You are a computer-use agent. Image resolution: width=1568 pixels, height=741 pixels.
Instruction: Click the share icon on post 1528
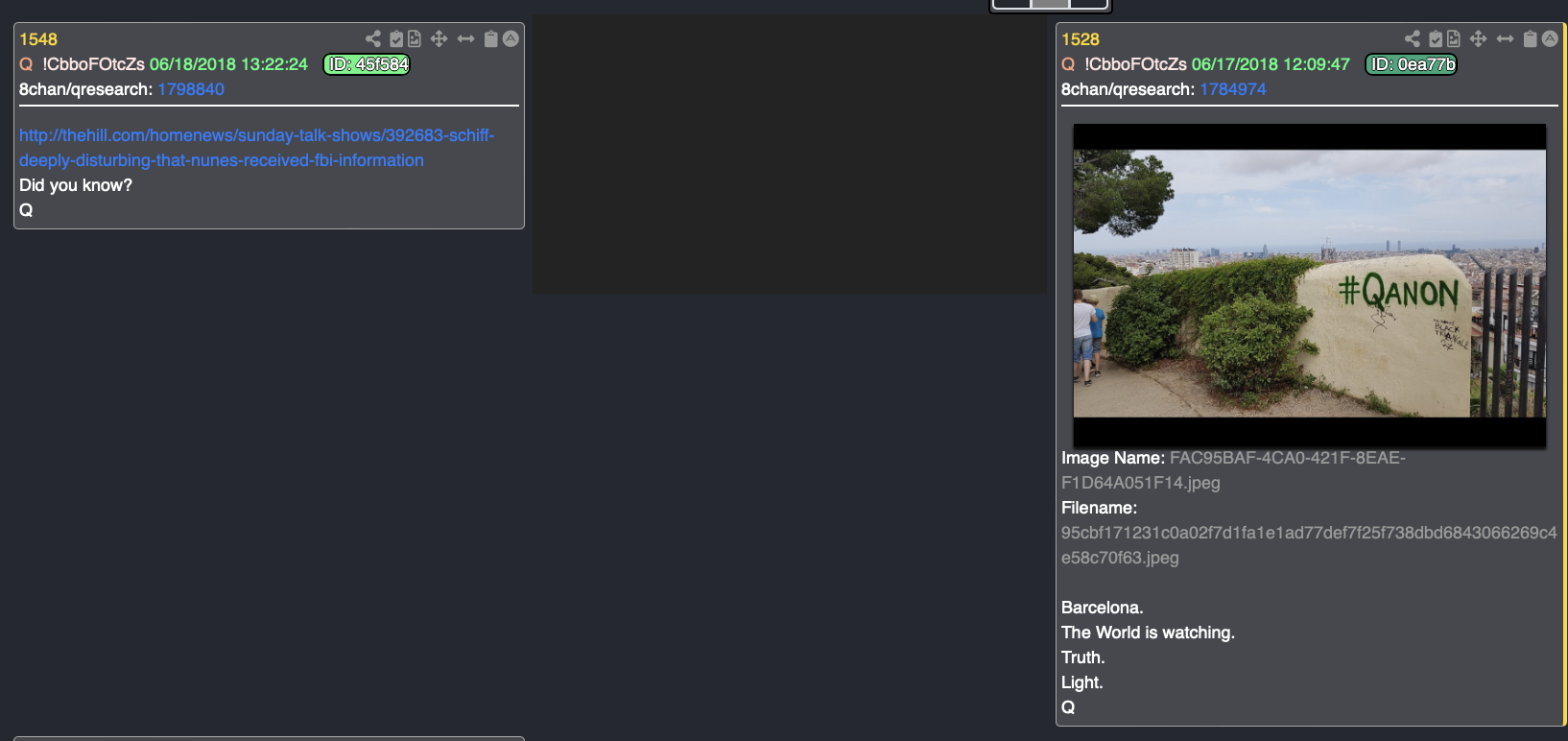coord(1413,38)
